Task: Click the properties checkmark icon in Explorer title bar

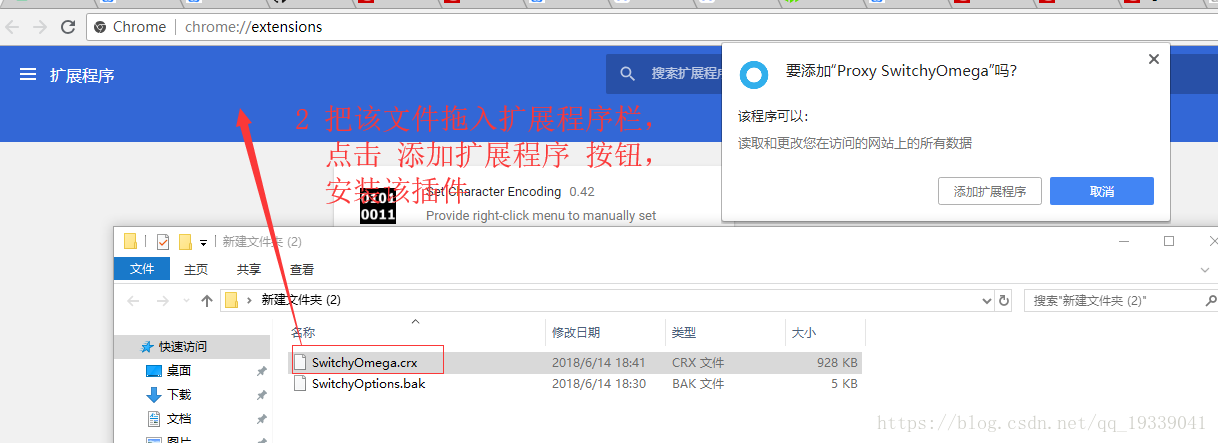Action: pos(163,241)
